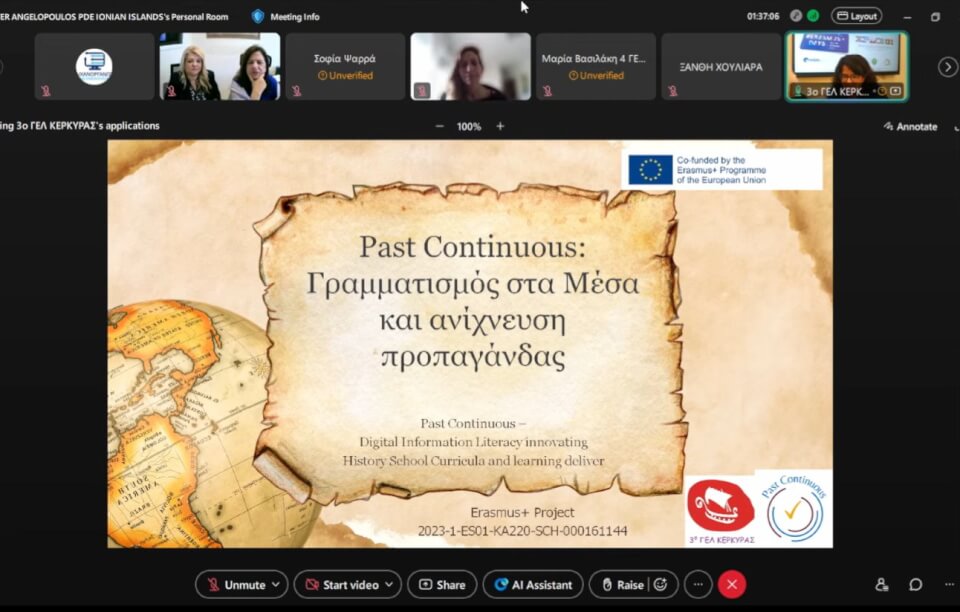960x612 pixels.
Task: Open Annotate tool for shared content
Action: click(910, 127)
